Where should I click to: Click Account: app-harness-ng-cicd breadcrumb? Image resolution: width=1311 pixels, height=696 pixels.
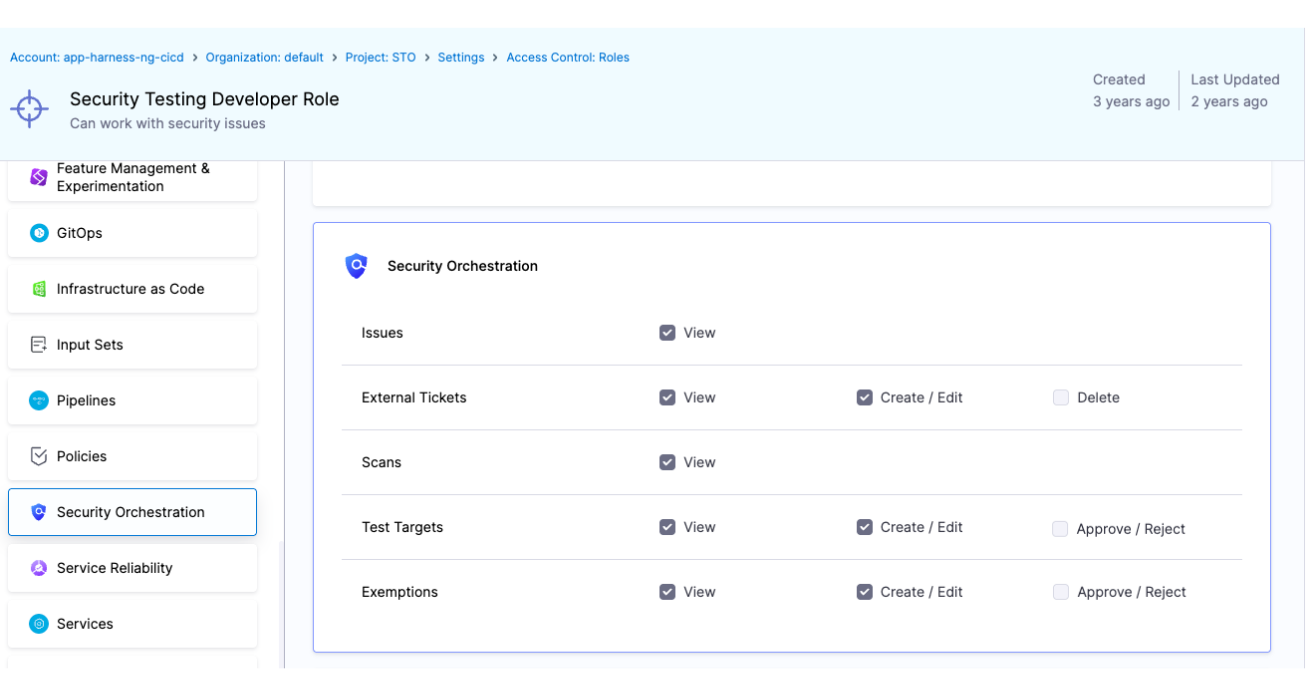tap(97, 58)
